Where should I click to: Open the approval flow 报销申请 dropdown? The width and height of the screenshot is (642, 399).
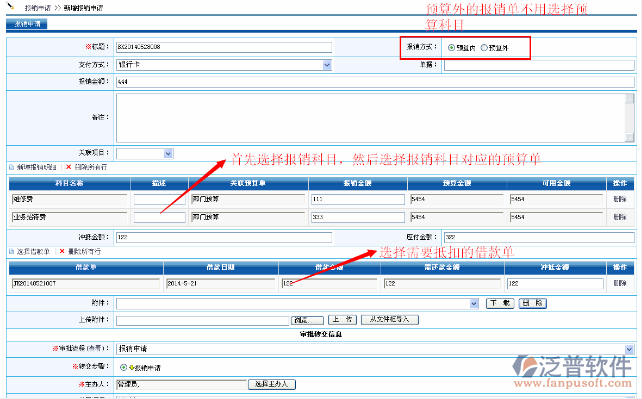coord(629,349)
